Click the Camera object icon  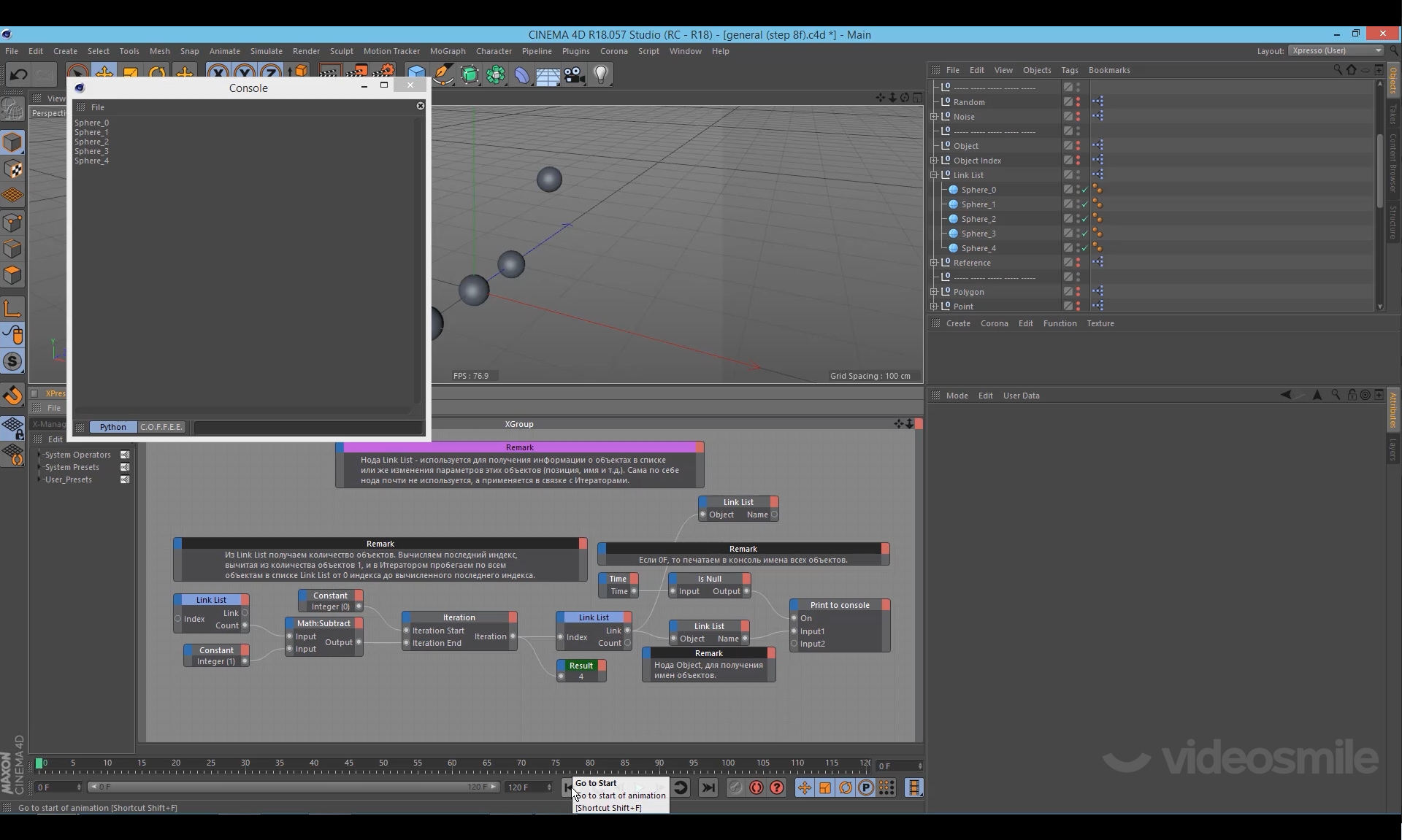[574, 74]
